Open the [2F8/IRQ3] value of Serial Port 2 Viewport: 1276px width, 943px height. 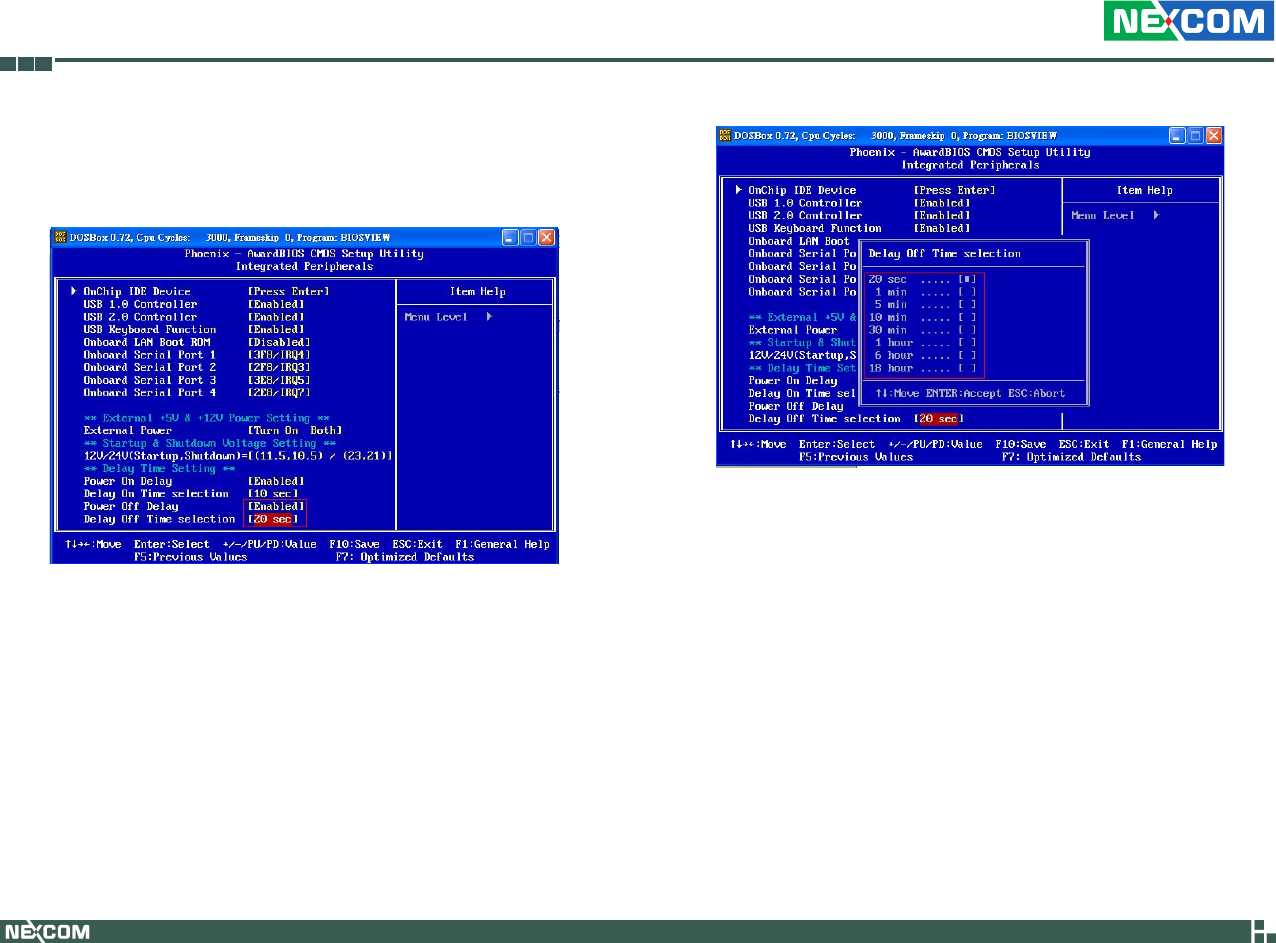[x=279, y=367]
